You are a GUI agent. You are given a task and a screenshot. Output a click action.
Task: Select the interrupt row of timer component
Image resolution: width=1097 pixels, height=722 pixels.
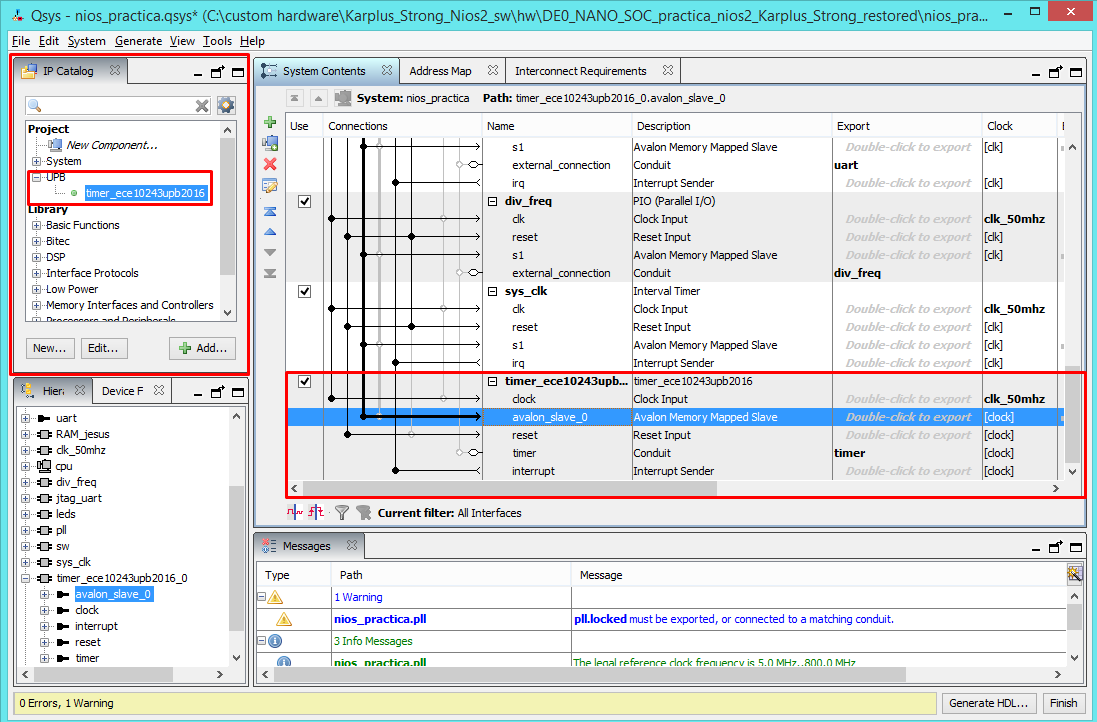pos(675,472)
